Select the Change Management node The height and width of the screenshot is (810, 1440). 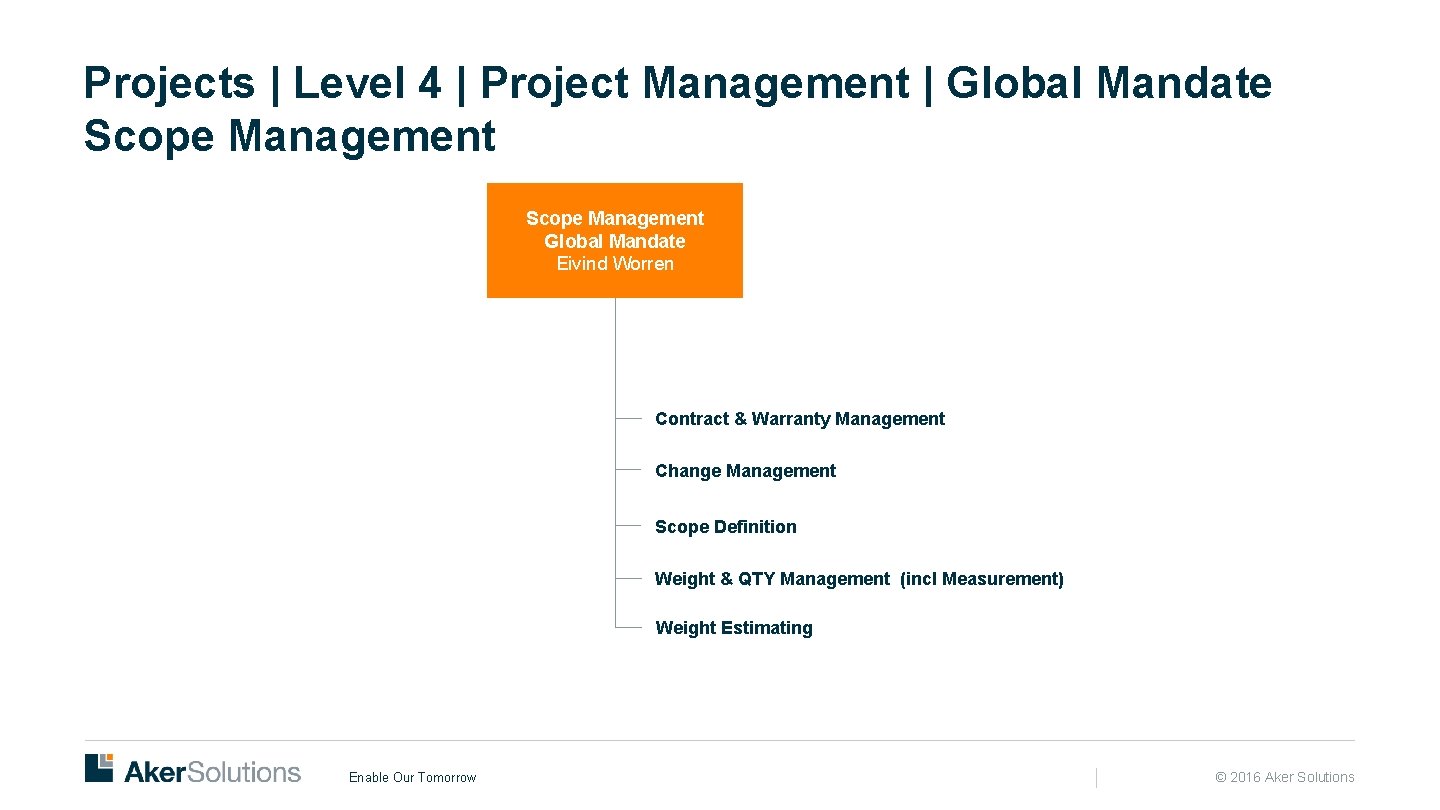pos(745,471)
